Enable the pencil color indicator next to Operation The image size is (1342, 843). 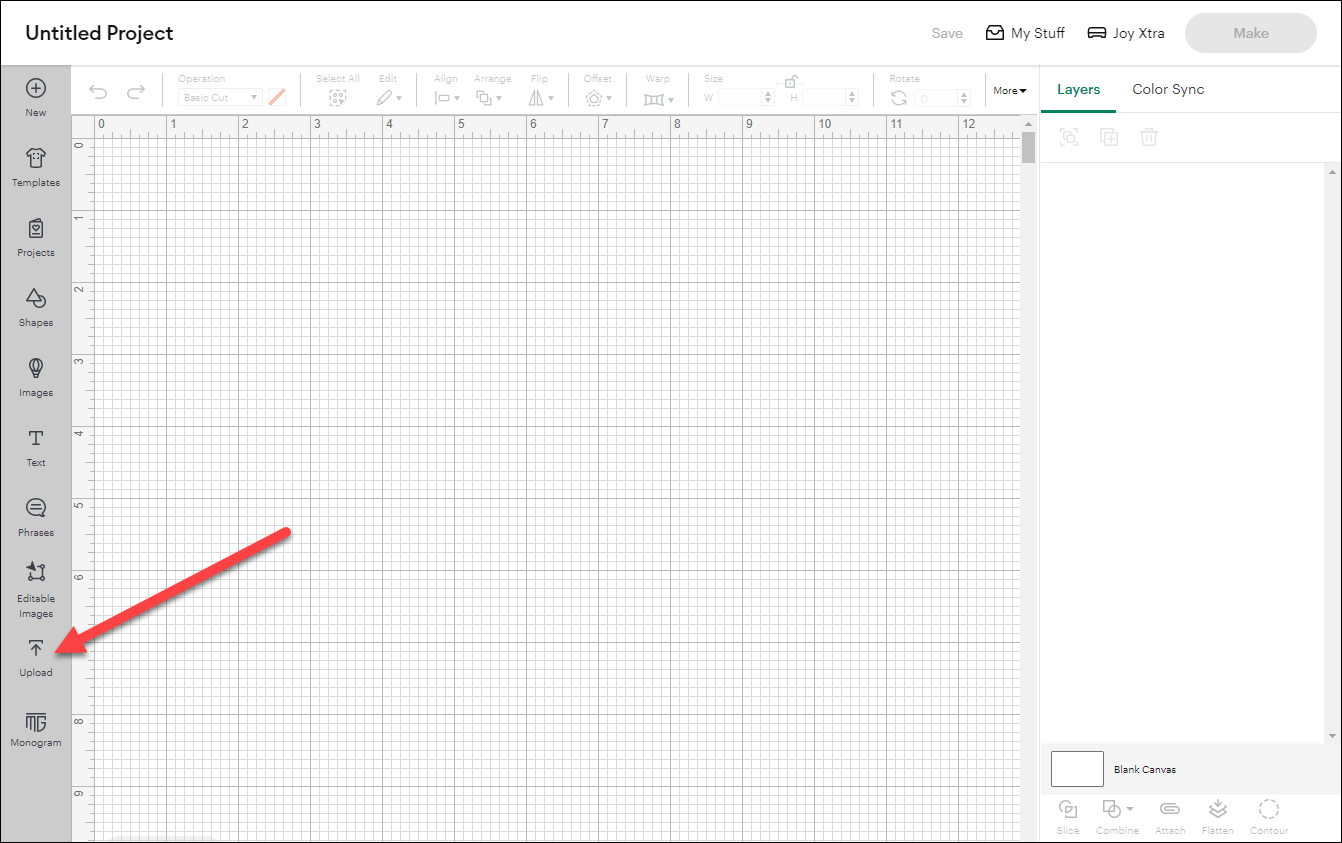pyautogui.click(x=277, y=96)
